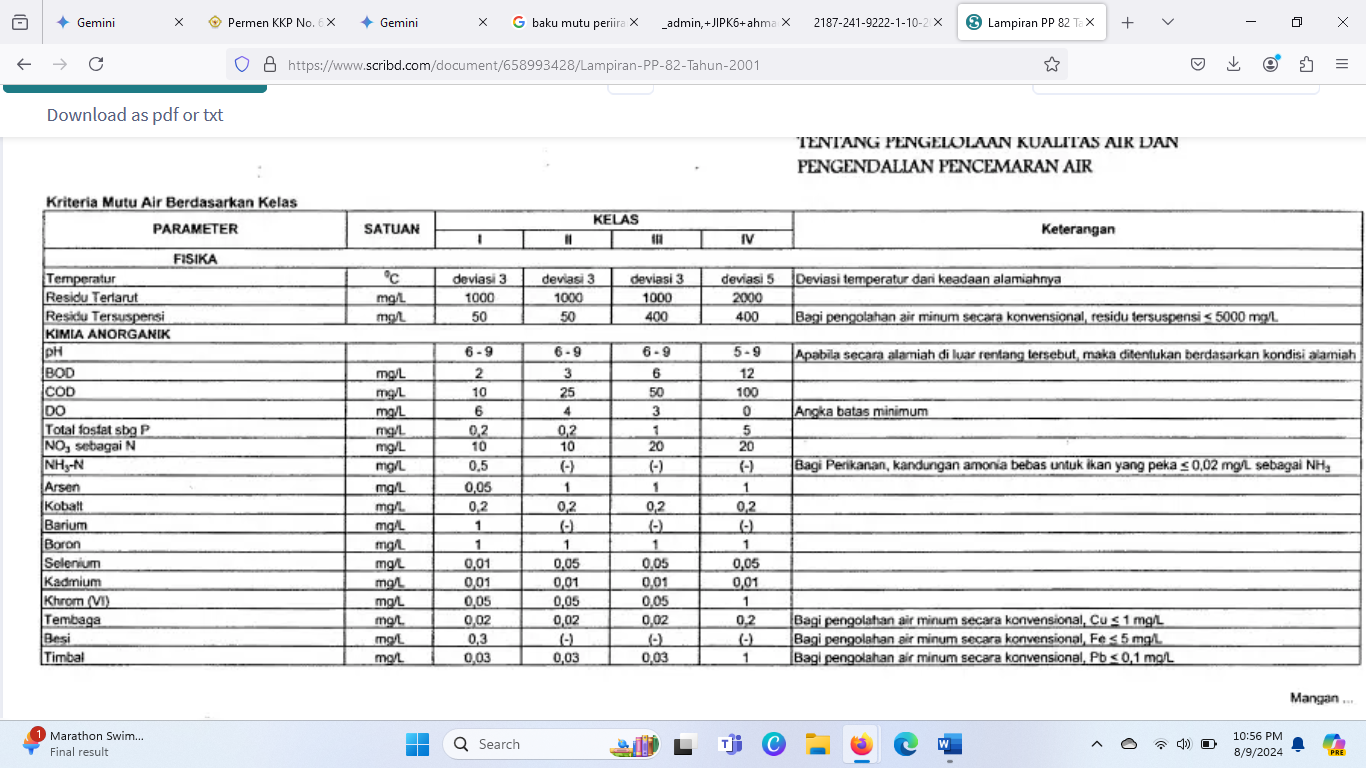Open the spiral C app on taskbar

[774, 744]
